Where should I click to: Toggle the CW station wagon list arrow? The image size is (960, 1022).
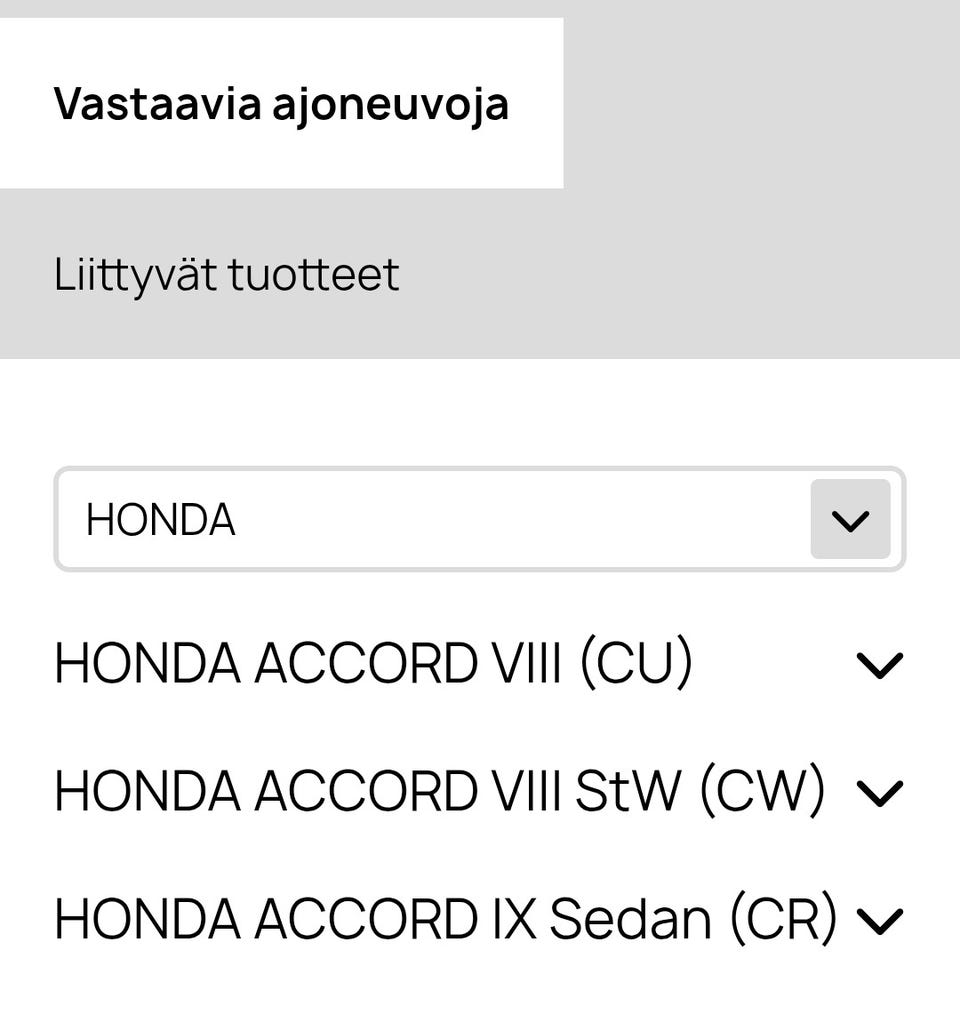coord(880,793)
